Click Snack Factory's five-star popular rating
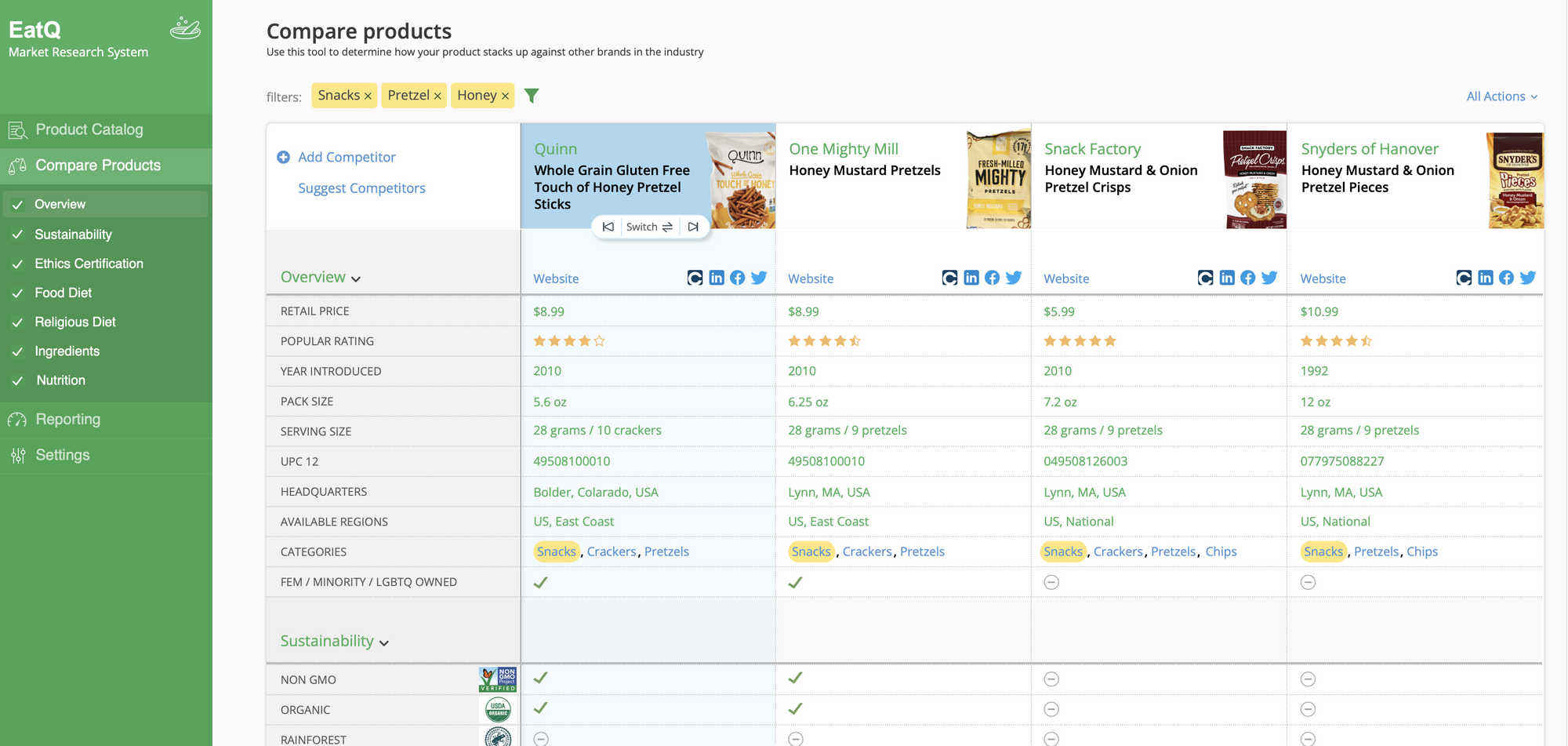 coord(1080,341)
